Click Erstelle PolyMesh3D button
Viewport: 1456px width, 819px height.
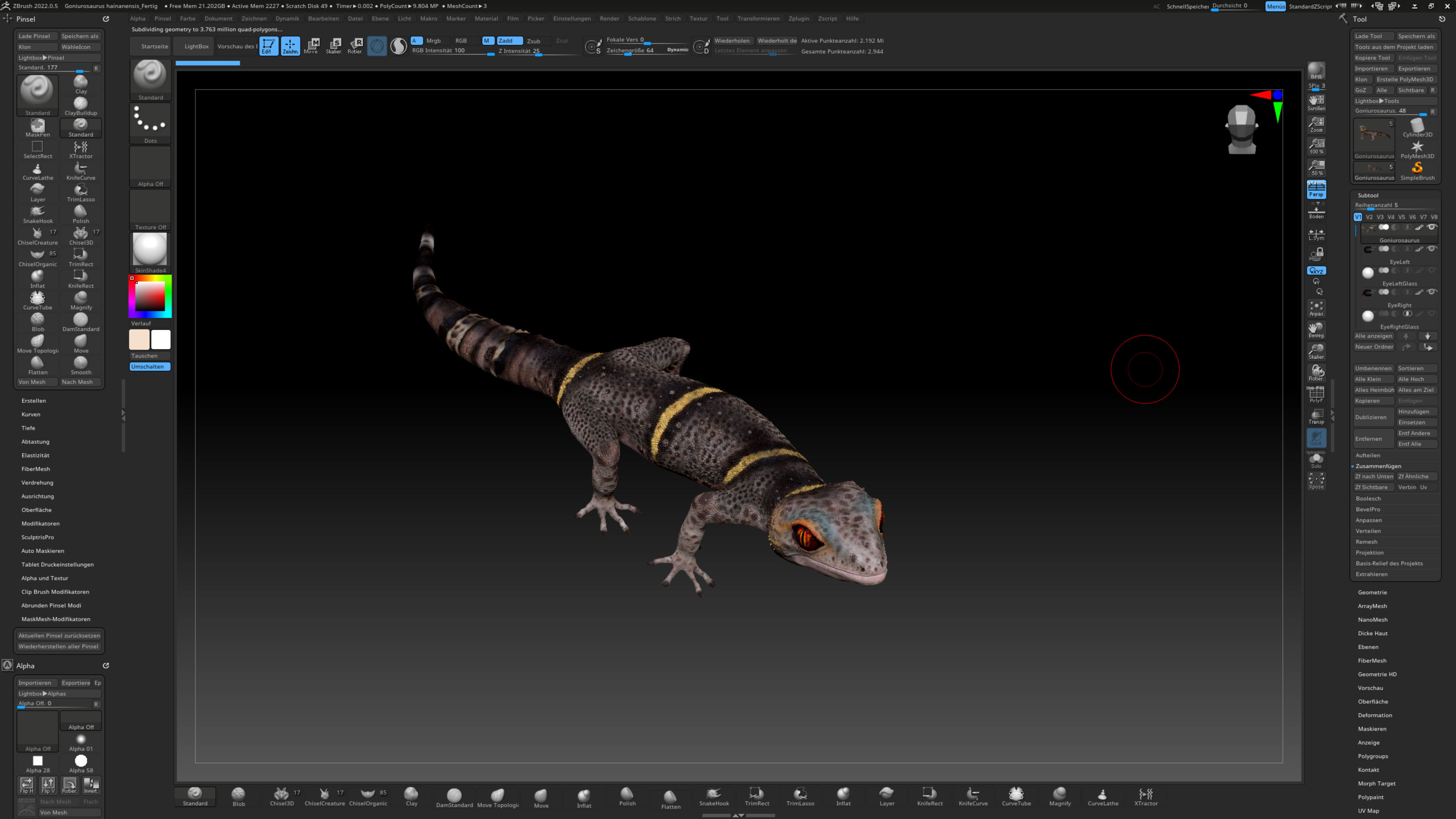coord(1405,79)
